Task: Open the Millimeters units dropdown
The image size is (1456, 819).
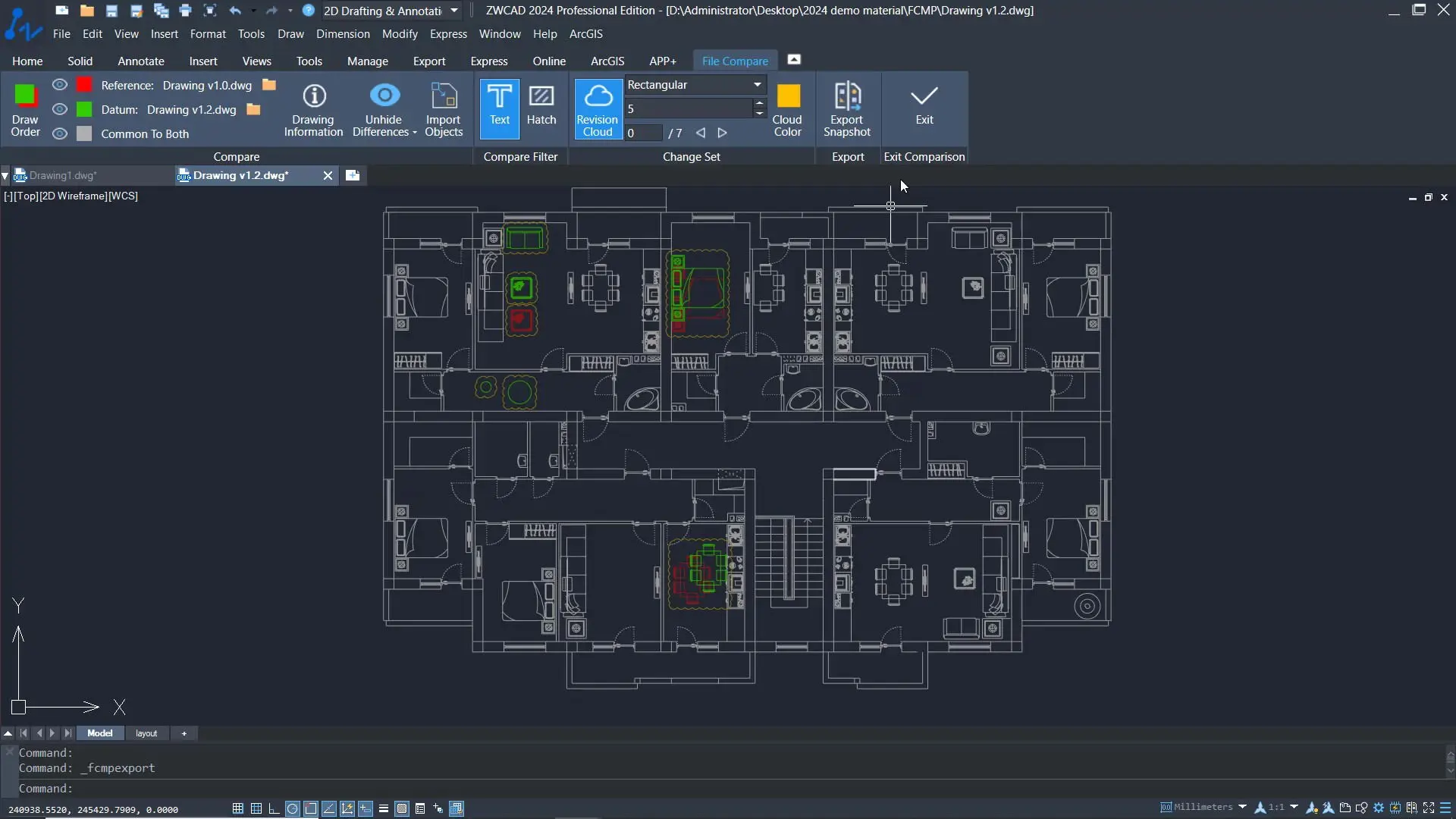Action: (1242, 807)
